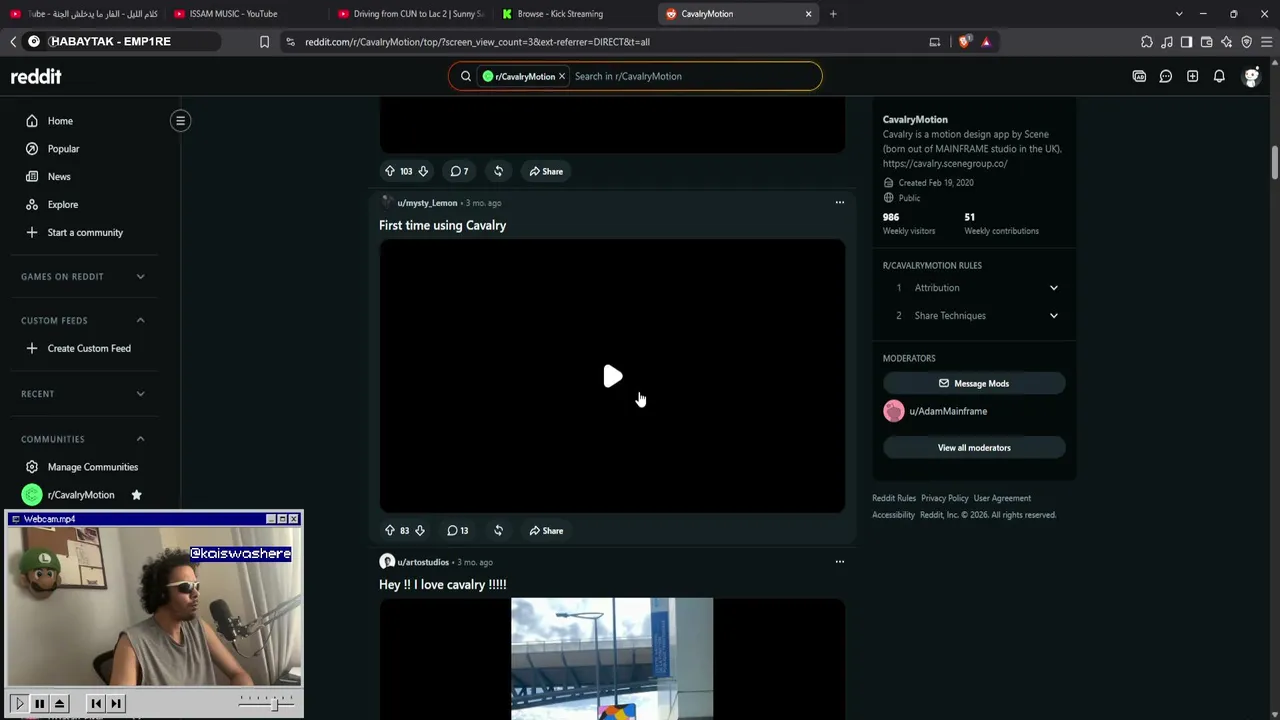
Task: Switch to the Driving from CUN to Lac 2 tab
Action: 410,14
